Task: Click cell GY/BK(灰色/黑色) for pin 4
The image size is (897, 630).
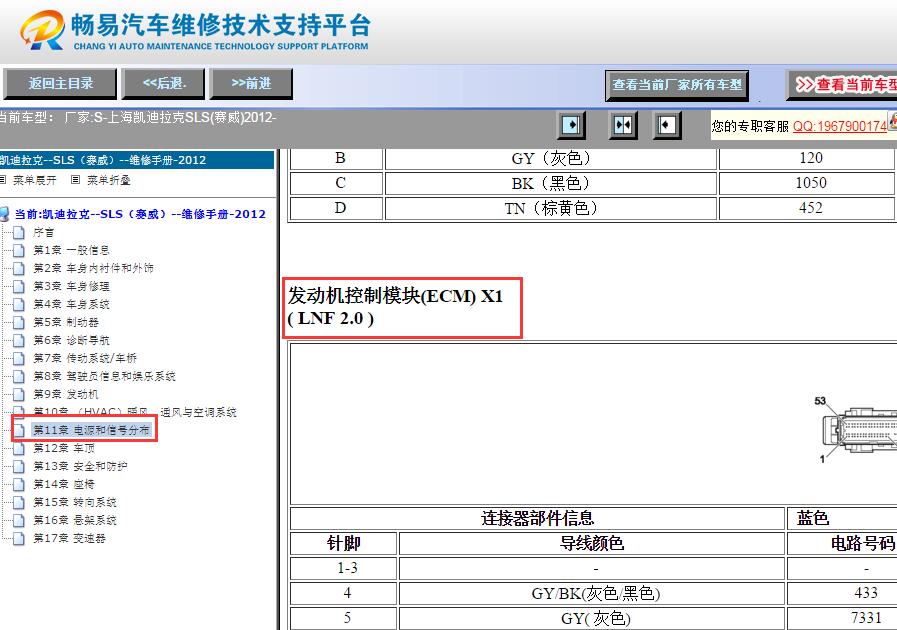Action: (592, 593)
